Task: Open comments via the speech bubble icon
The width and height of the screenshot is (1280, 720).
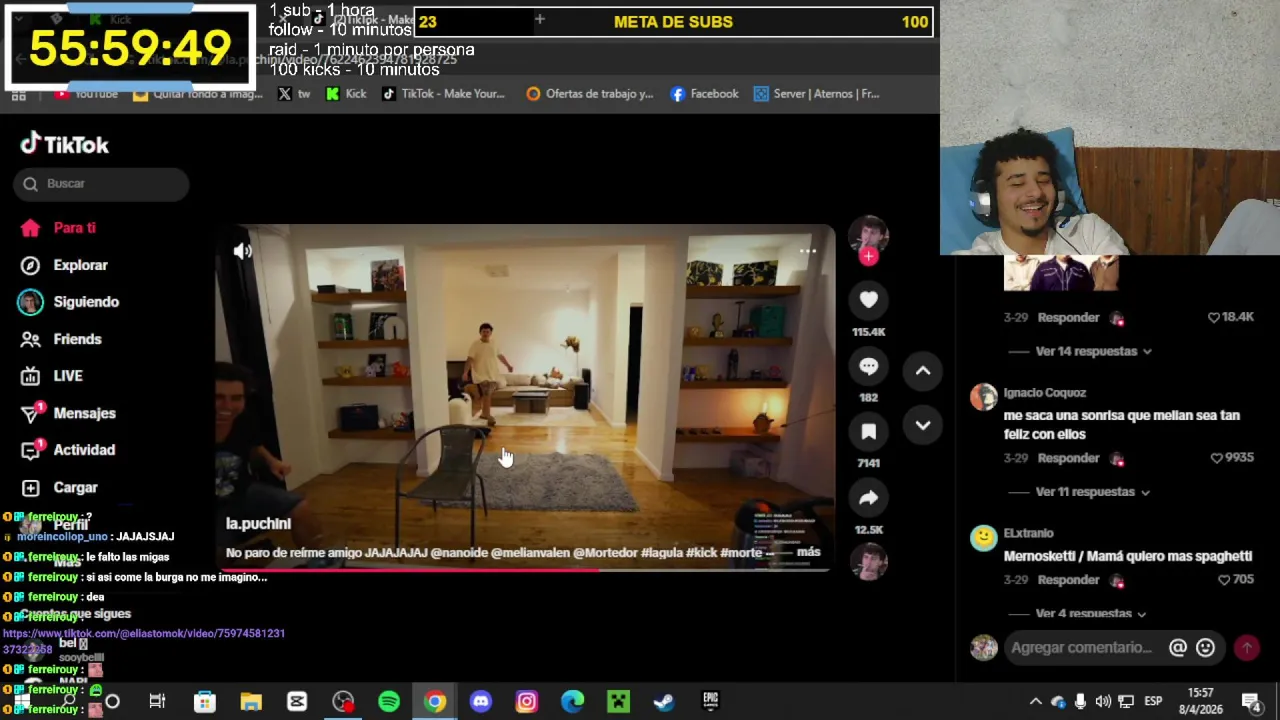Action: pyautogui.click(x=868, y=366)
